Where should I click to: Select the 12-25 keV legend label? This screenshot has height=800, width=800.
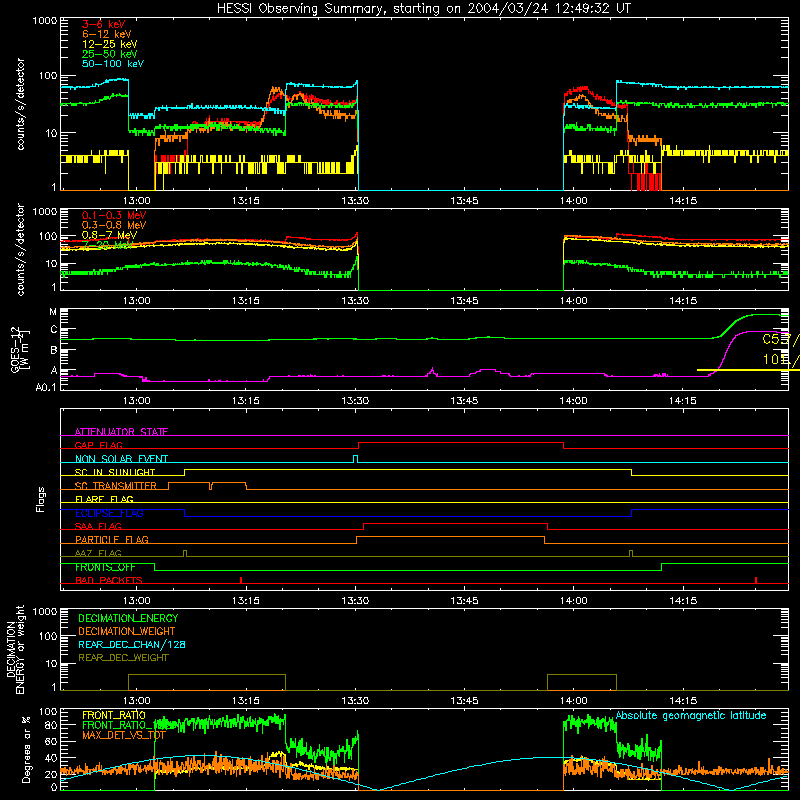(109, 44)
